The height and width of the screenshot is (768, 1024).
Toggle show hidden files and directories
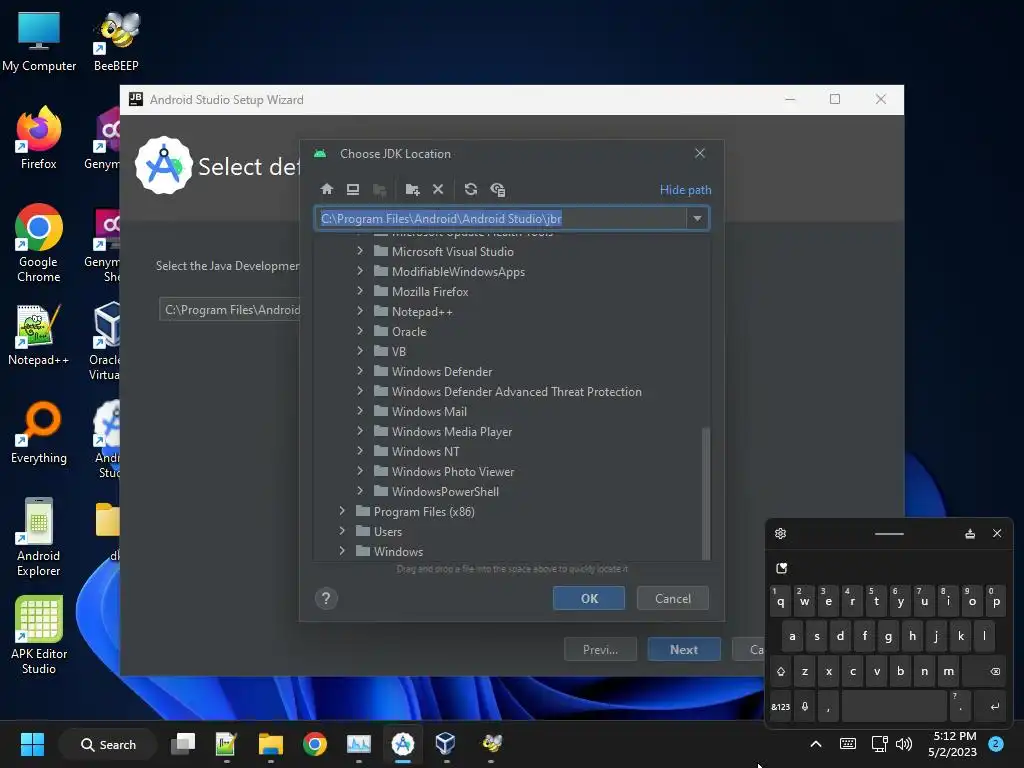click(x=498, y=189)
